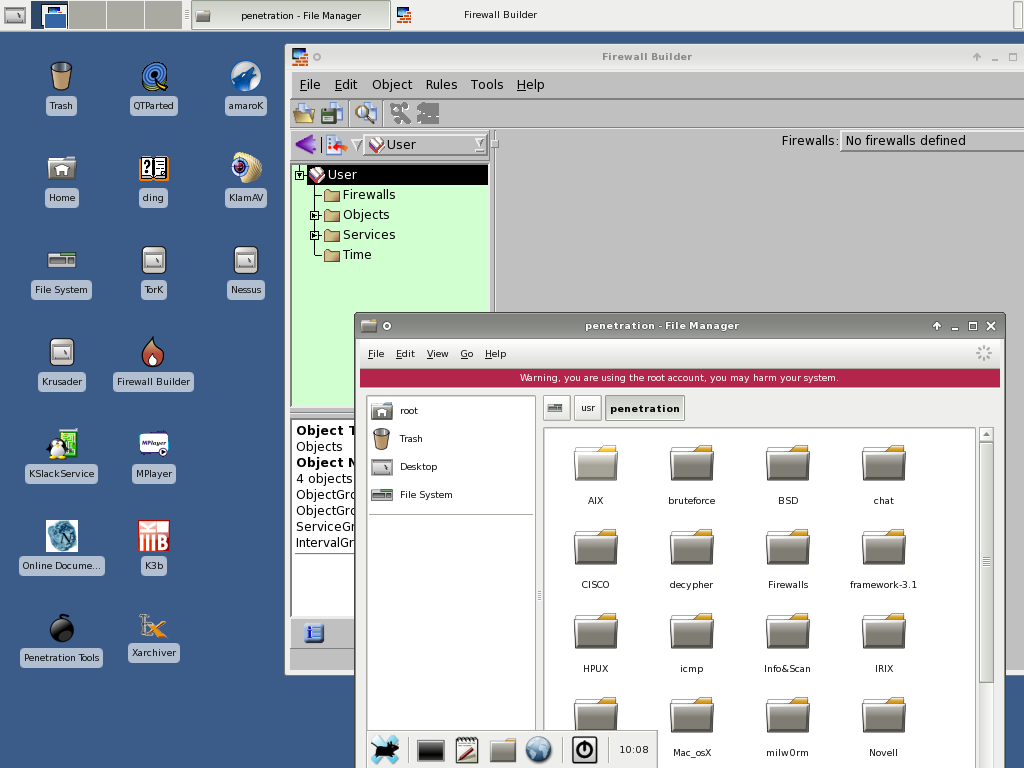1024x768 pixels.
Task: Open File Manager View menu
Action: point(438,354)
